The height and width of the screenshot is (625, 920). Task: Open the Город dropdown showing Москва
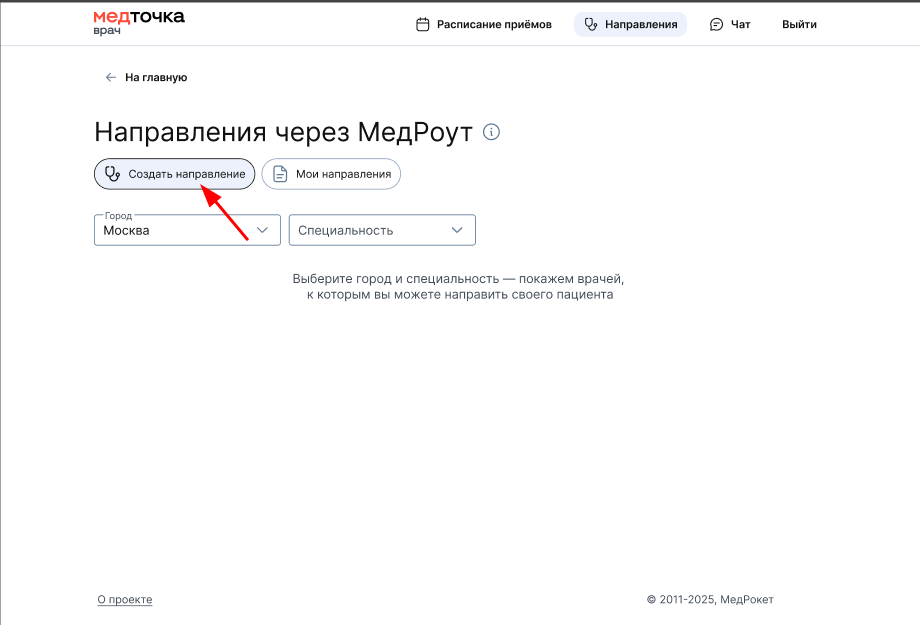(175, 230)
